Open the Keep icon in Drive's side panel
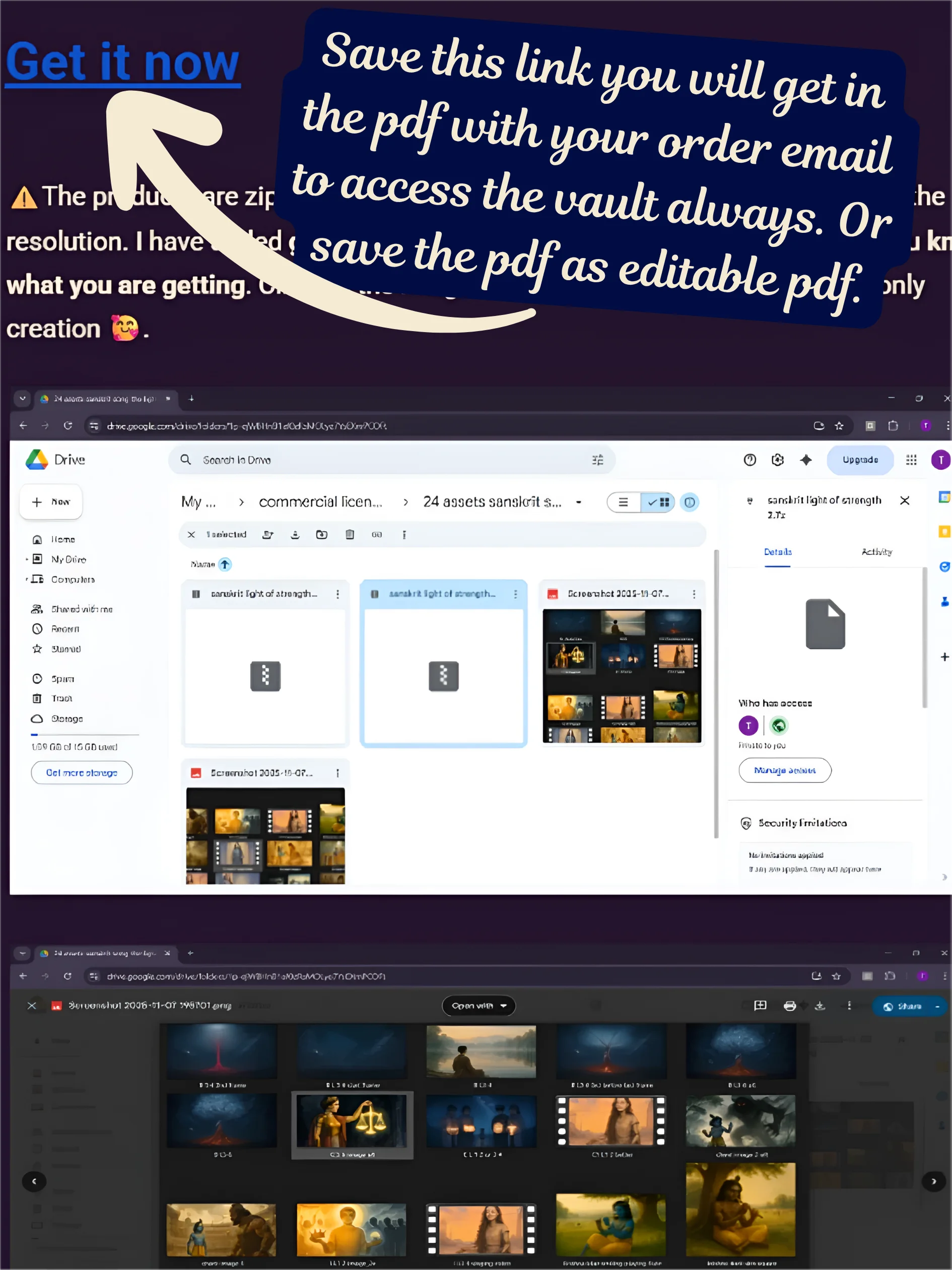This screenshot has height=1270, width=952. [944, 532]
